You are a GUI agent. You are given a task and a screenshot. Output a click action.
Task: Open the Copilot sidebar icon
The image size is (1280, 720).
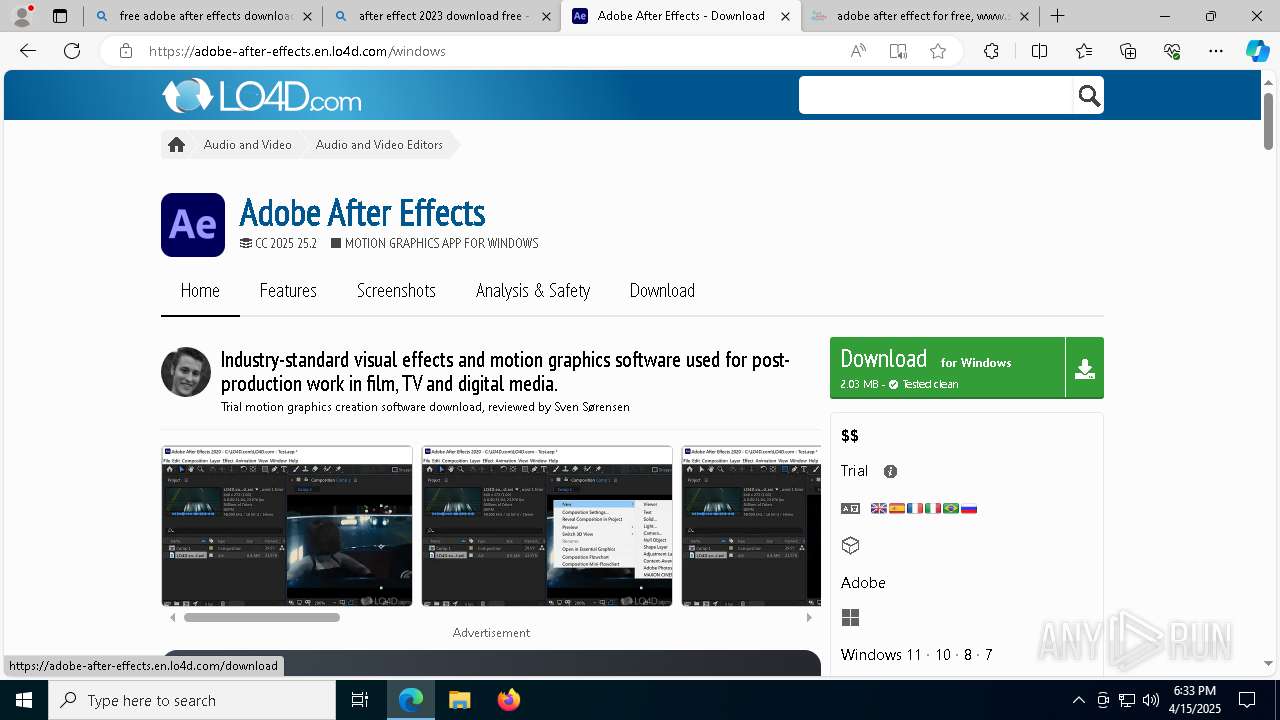(x=1257, y=51)
